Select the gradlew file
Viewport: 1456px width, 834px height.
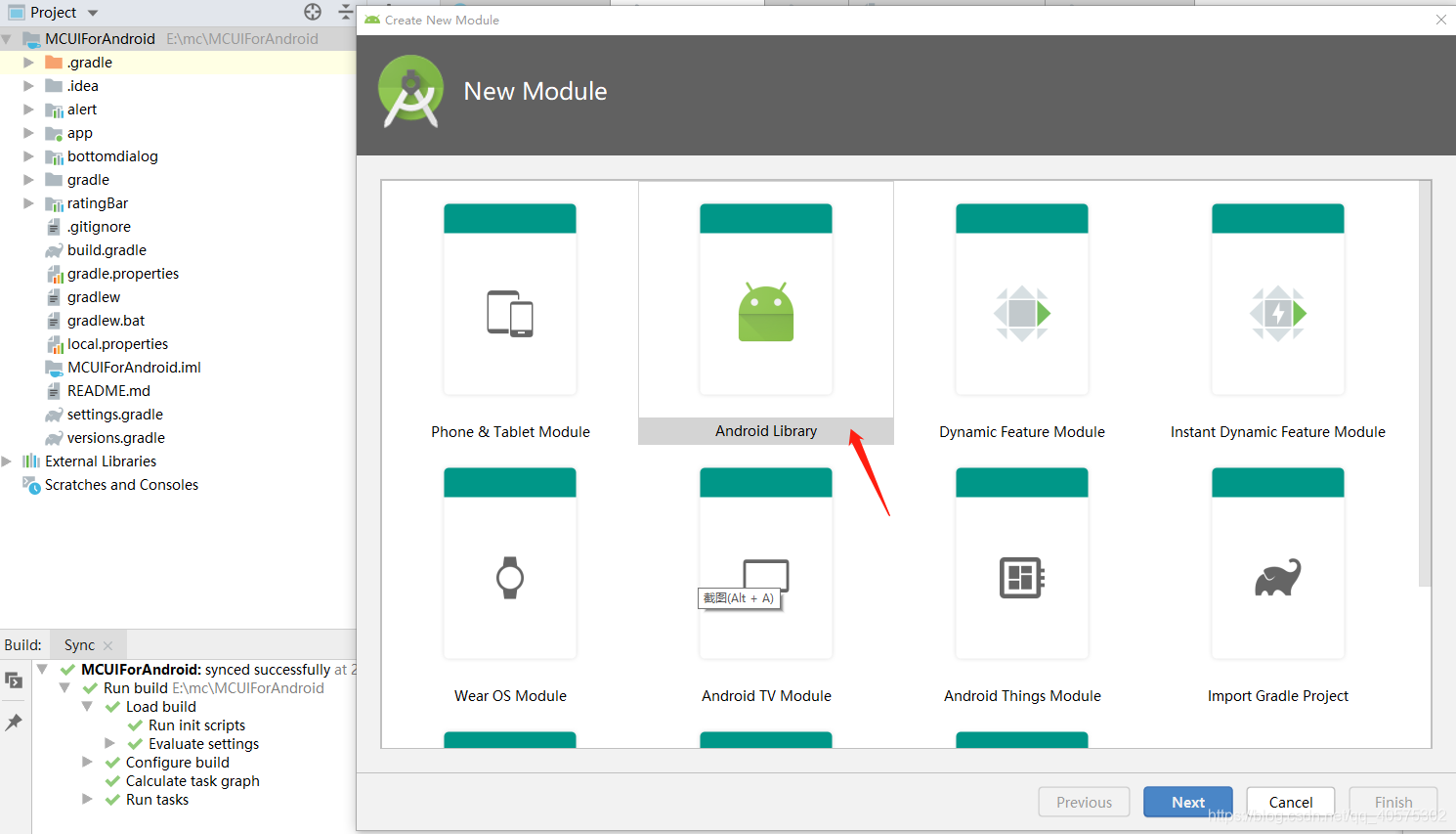click(x=94, y=297)
